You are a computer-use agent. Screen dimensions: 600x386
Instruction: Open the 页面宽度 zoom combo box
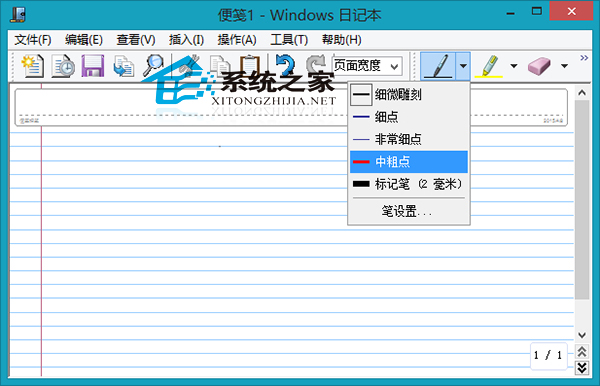pyautogui.click(x=367, y=66)
